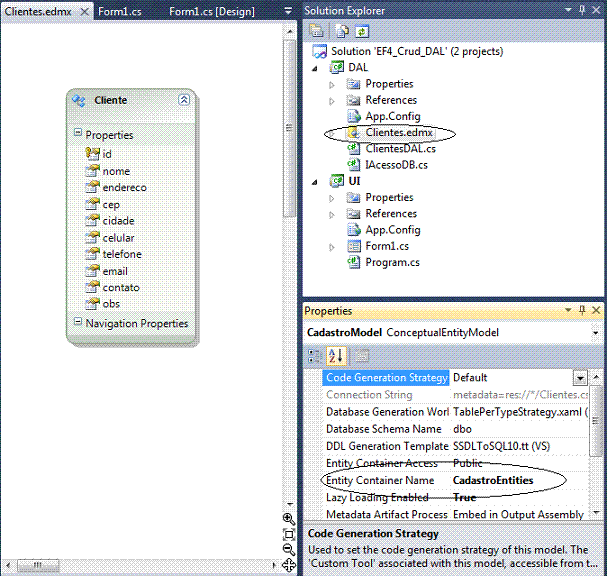This screenshot has width=607, height=576.
Task: Click the Entity Container Name value CadastroEntities
Action: (x=493, y=480)
